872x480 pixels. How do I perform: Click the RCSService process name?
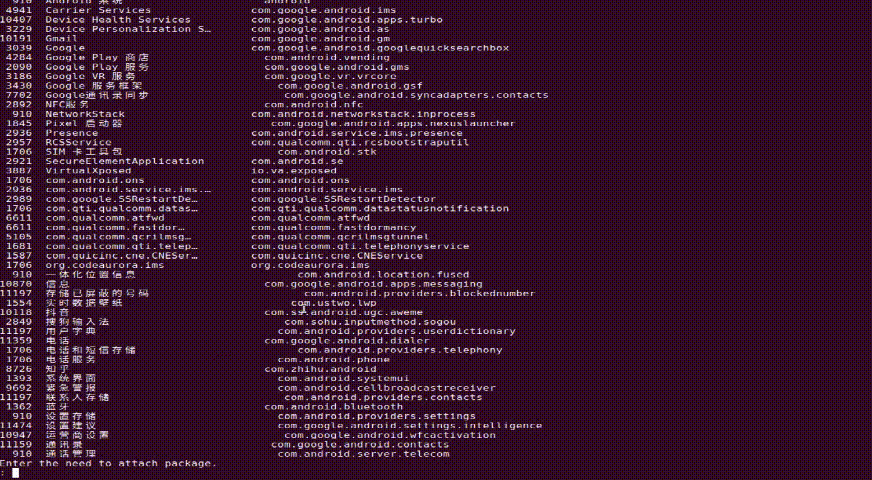point(78,142)
